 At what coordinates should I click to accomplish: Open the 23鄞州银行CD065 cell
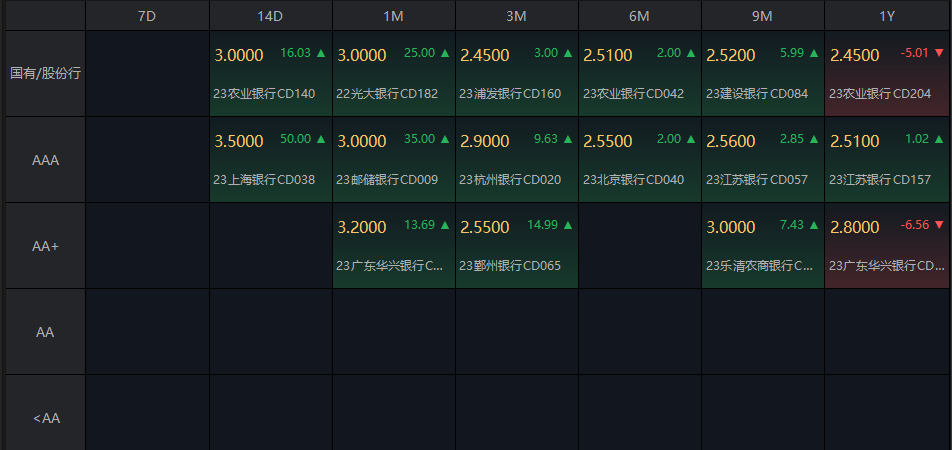point(517,246)
